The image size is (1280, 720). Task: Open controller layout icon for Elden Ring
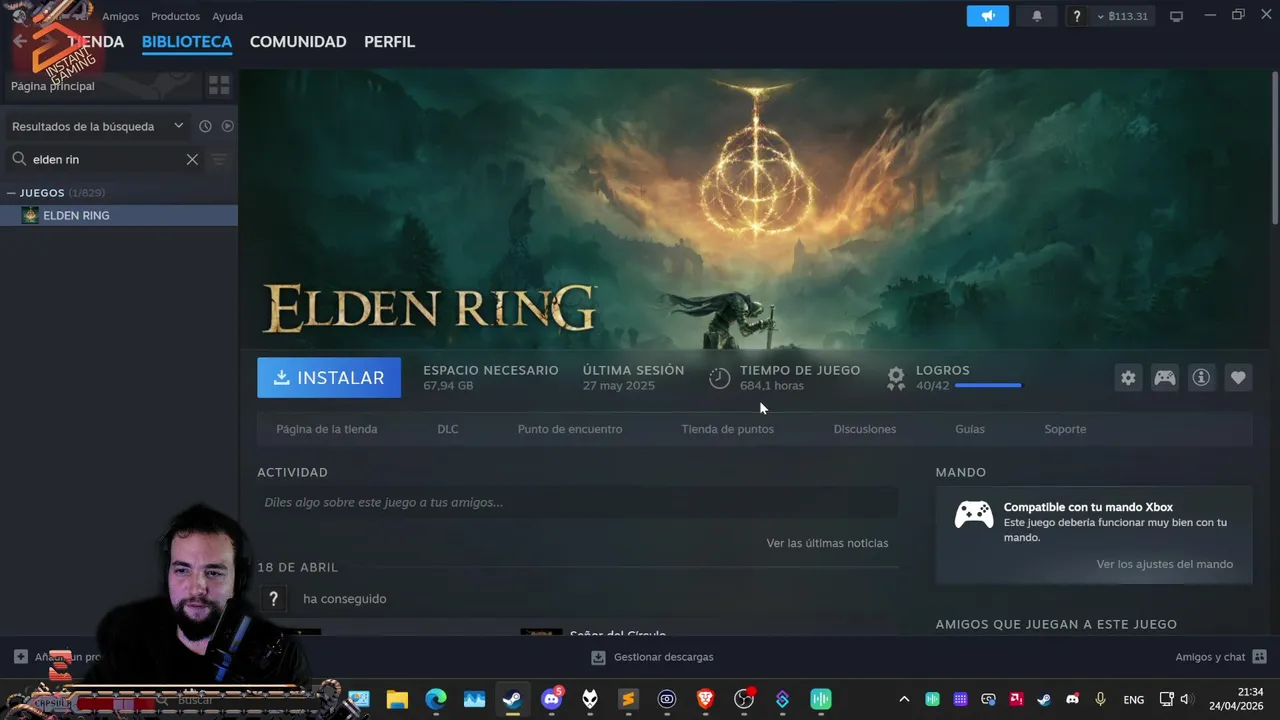click(x=1165, y=378)
